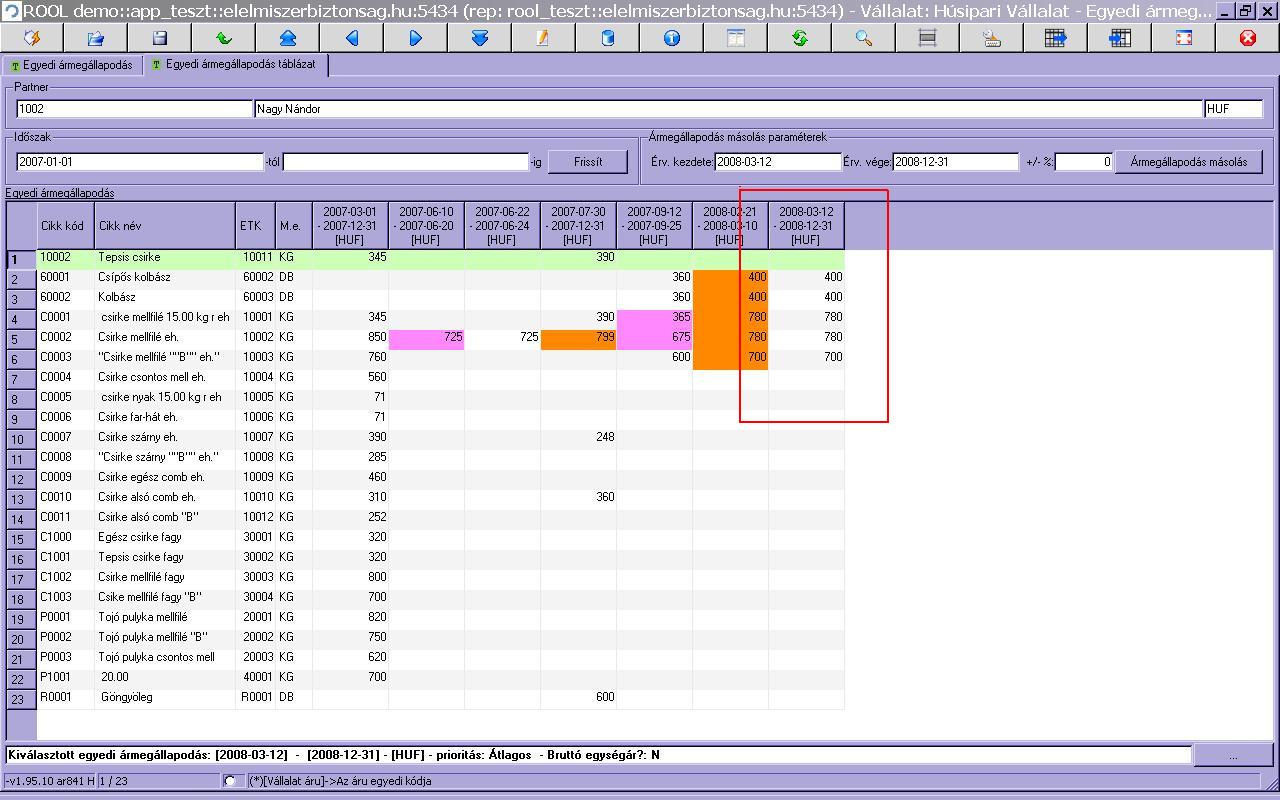This screenshot has width=1280, height=800.
Task: Click the red X exit toolbar icon
Action: pos(1247,38)
